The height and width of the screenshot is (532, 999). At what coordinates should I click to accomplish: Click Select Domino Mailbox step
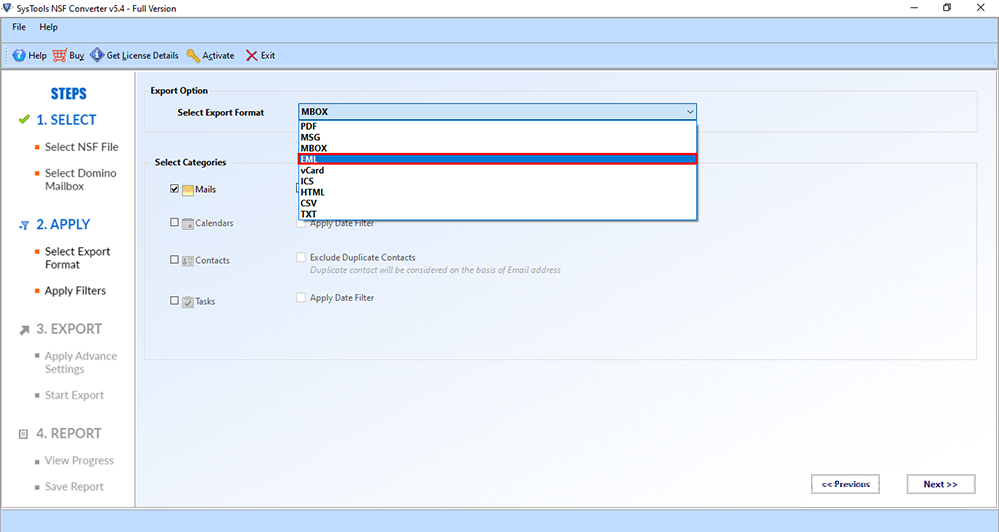pos(80,180)
